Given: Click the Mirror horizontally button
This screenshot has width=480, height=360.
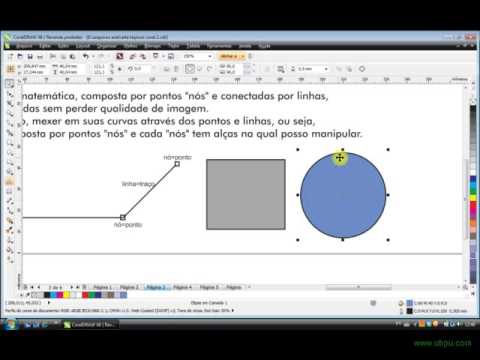Looking at the screenshot, I should 166,69.
